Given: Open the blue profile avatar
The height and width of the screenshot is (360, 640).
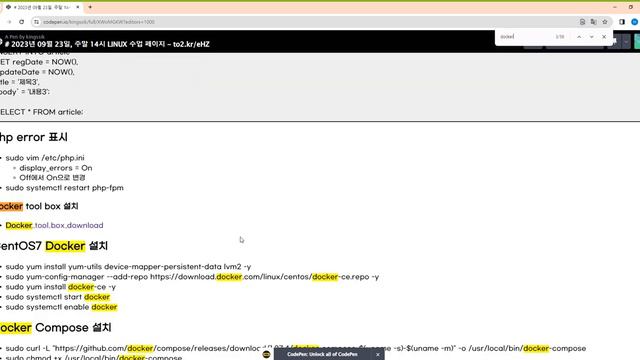Looking at the screenshot, I should click(x=635, y=22).
